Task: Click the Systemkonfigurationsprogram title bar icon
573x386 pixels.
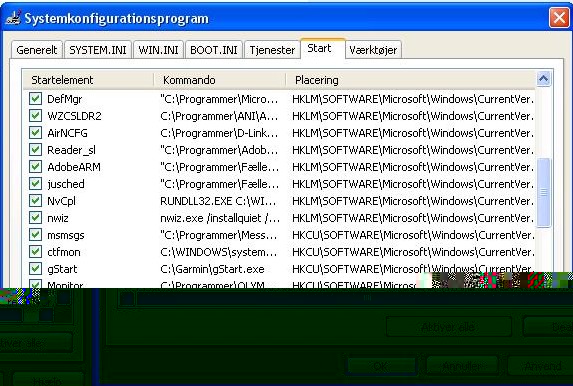Action: (x=13, y=18)
